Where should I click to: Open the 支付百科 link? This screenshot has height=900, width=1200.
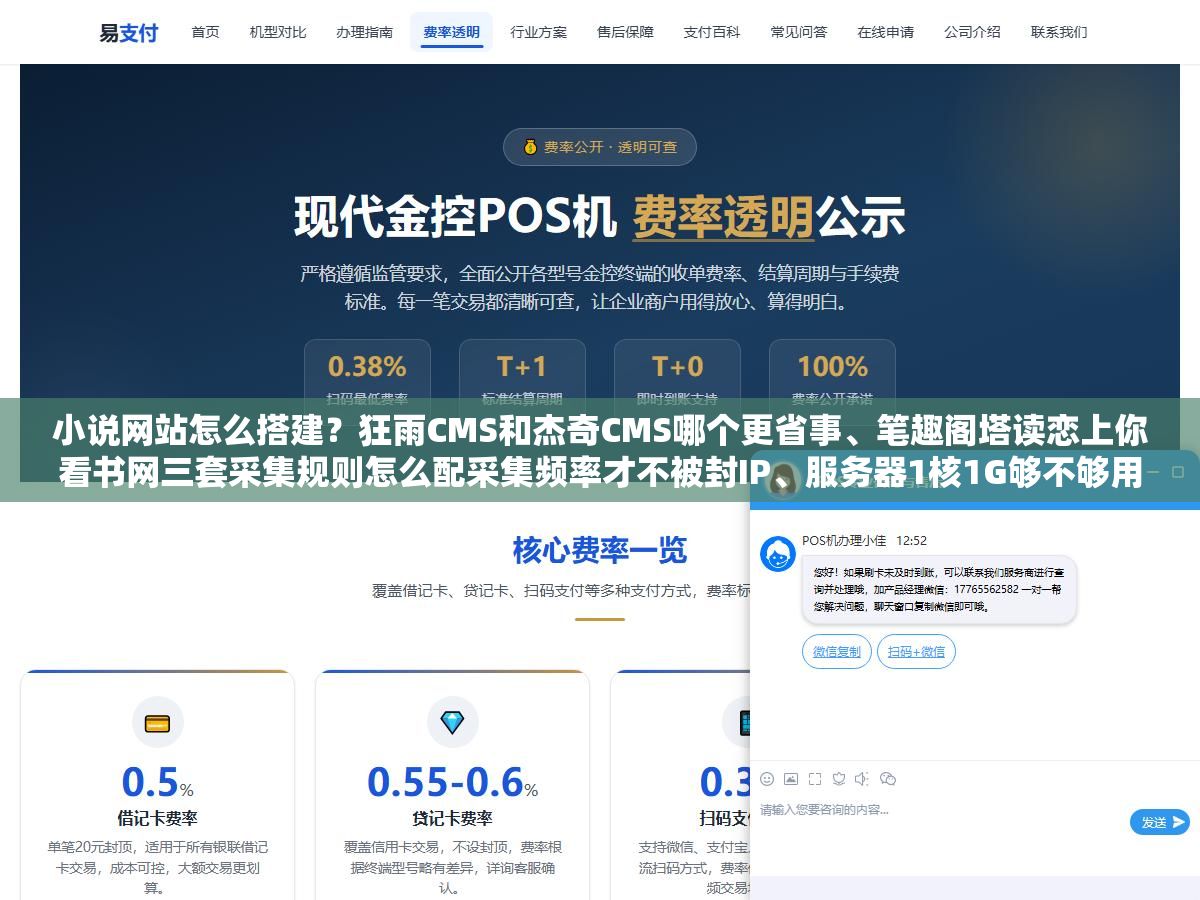pyautogui.click(x=712, y=32)
